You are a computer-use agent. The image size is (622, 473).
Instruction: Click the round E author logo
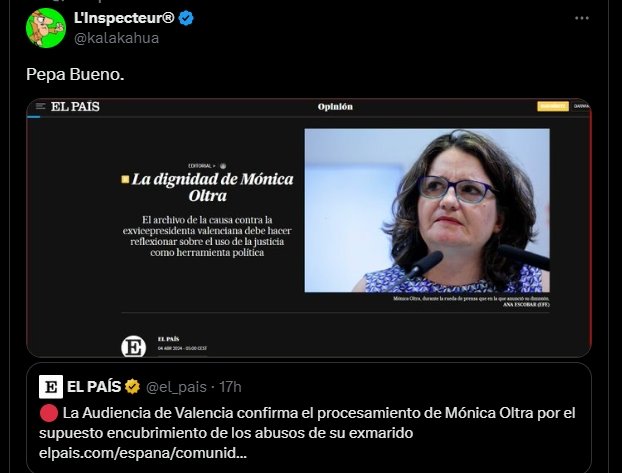click(134, 347)
